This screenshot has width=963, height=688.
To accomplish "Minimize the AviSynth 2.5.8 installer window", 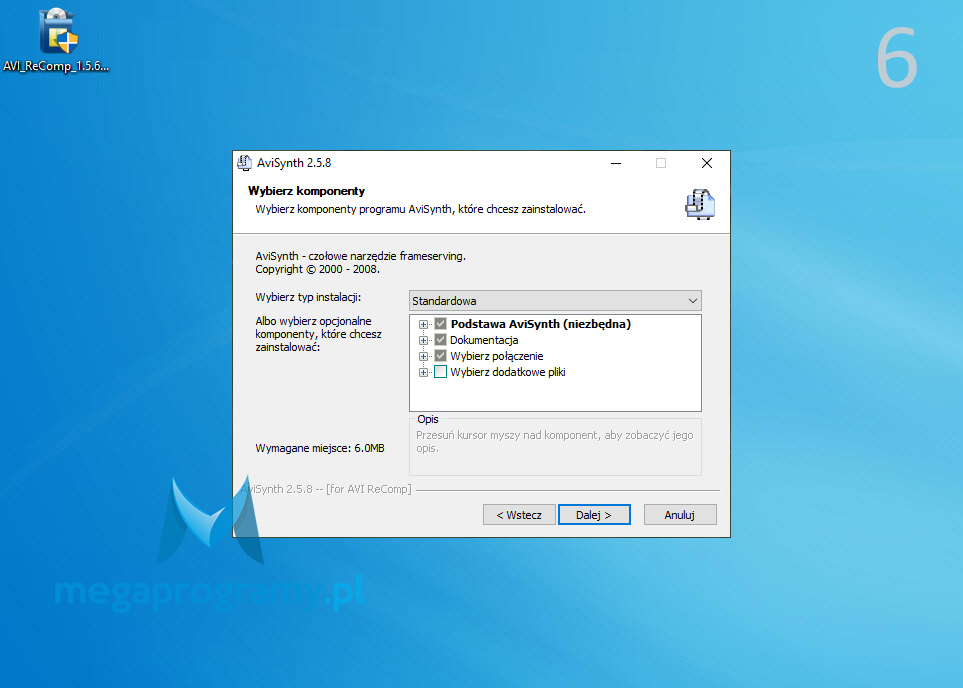I will 616,163.
